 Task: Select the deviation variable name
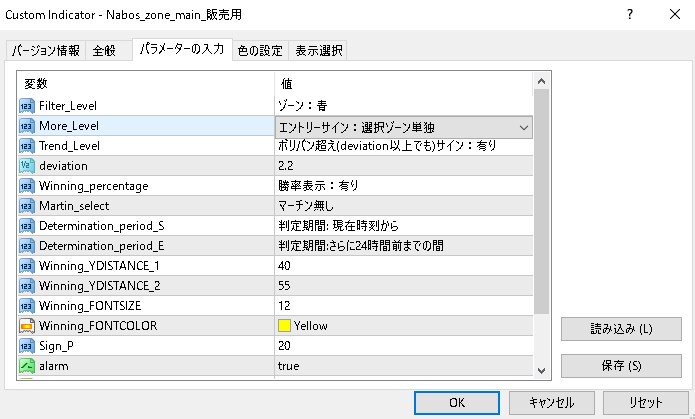coord(63,166)
